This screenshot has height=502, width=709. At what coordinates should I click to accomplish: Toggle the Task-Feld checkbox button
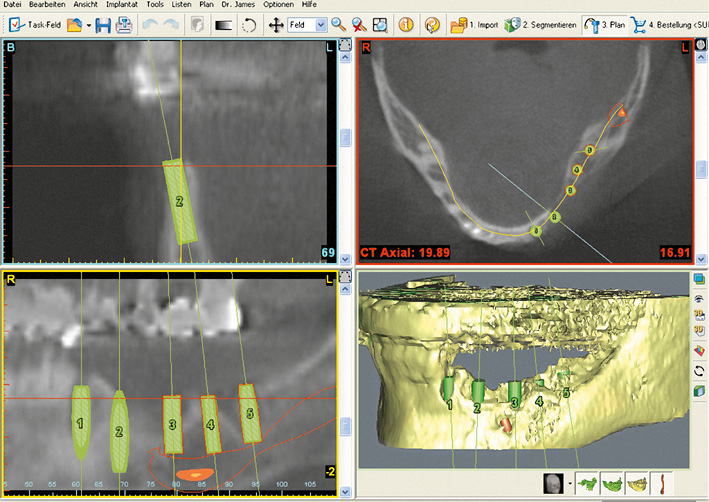(x=34, y=23)
